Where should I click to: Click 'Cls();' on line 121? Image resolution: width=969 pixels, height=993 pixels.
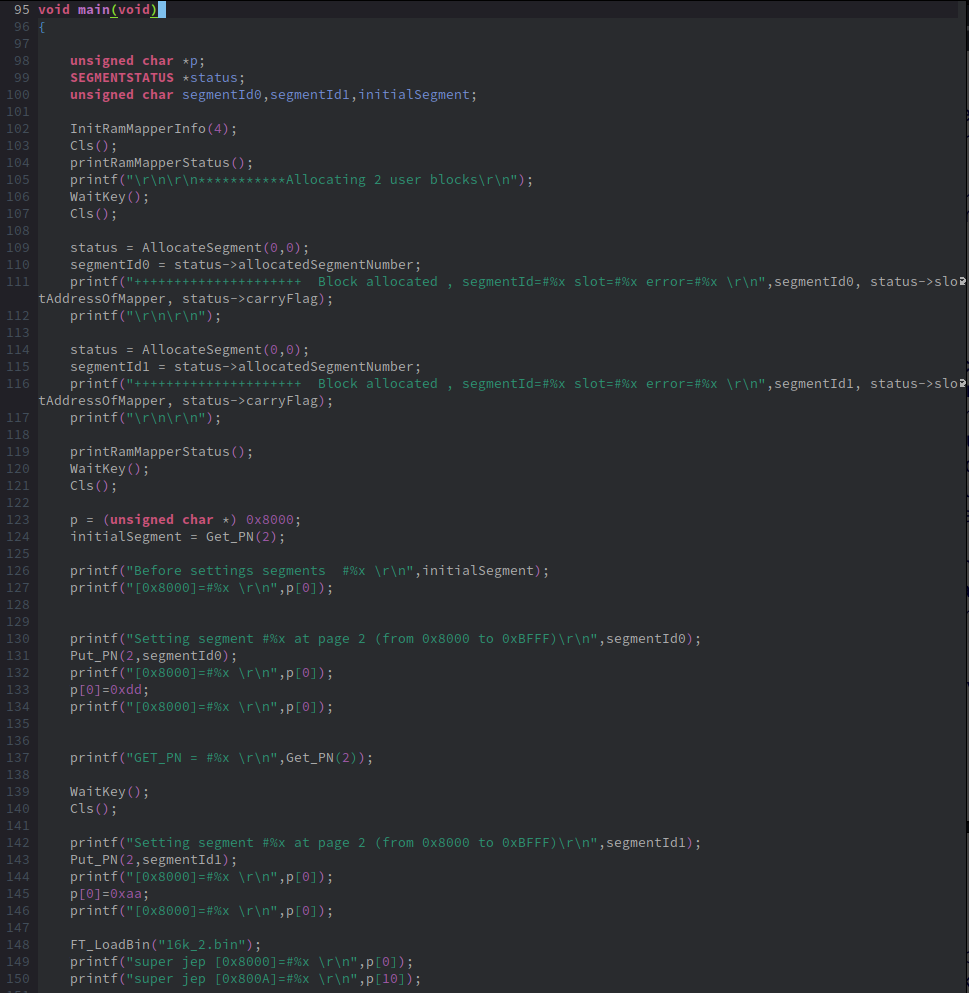(x=94, y=486)
